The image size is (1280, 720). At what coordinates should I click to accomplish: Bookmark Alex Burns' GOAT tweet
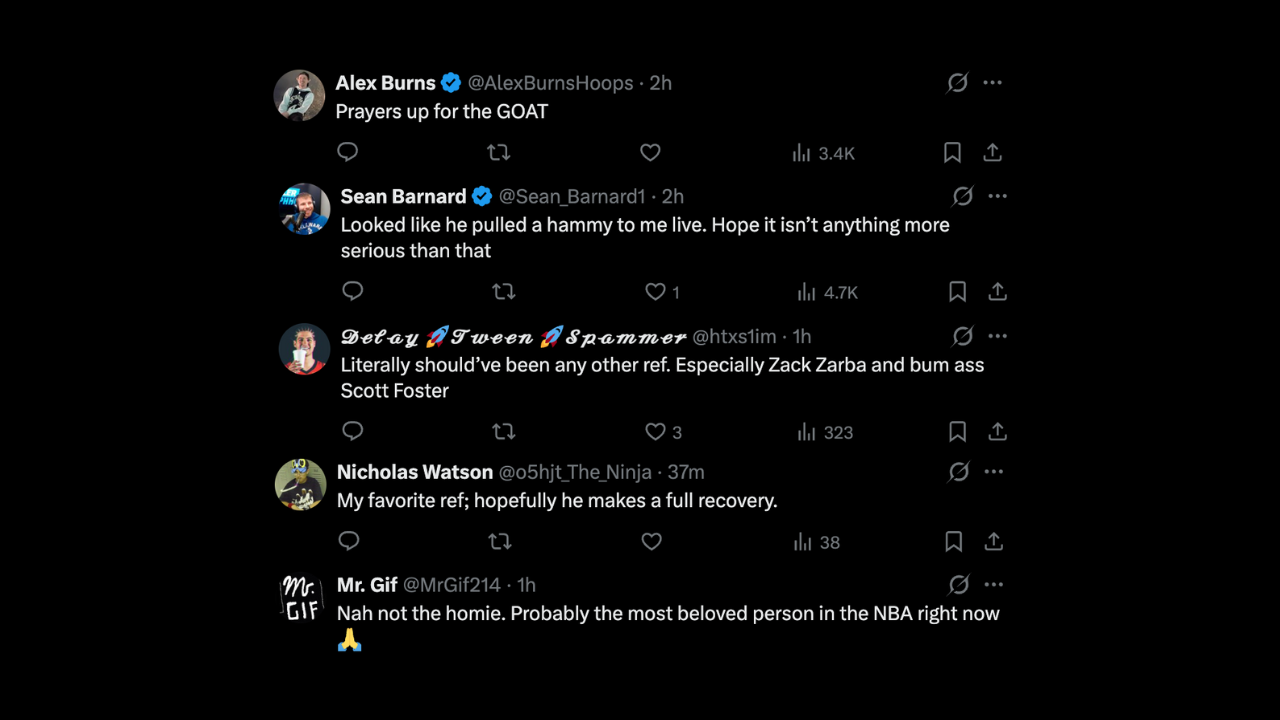pos(951,152)
